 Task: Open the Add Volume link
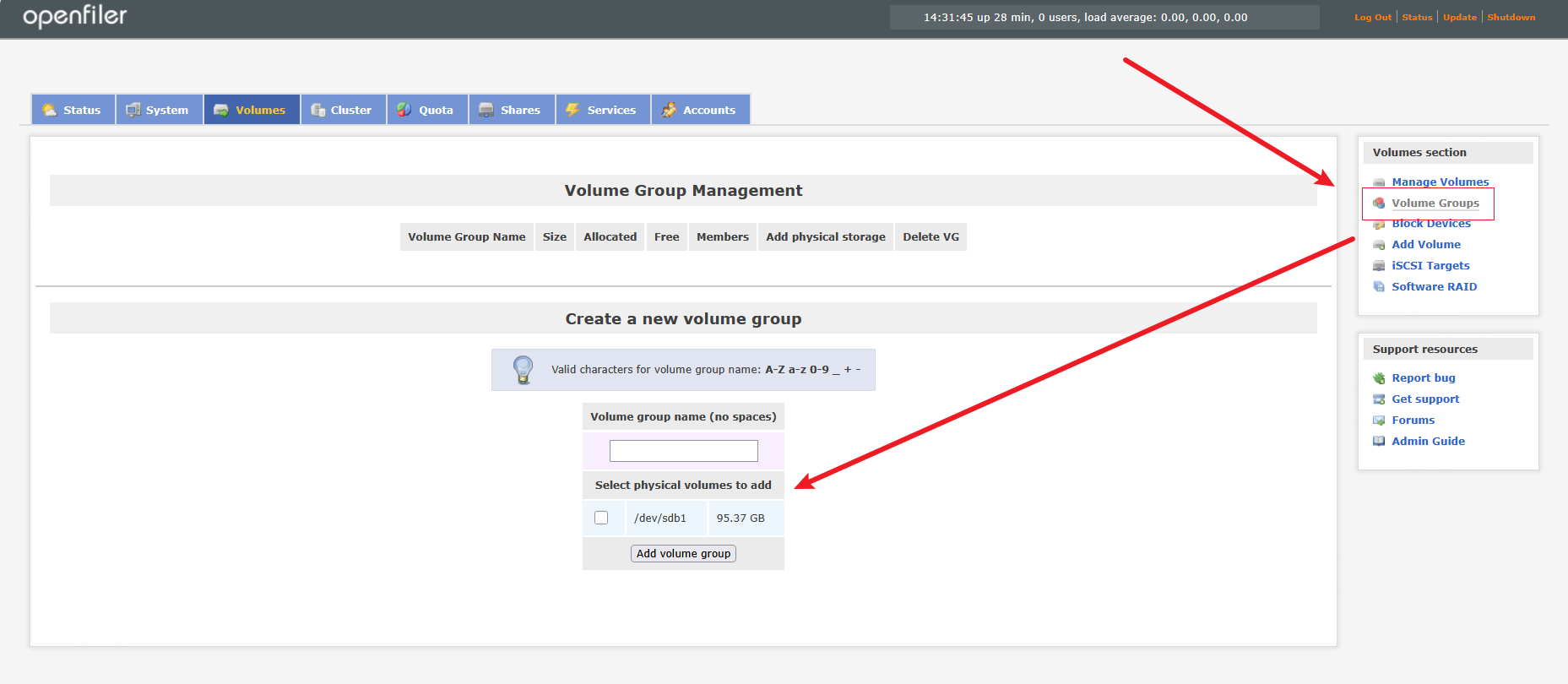pyautogui.click(x=1426, y=245)
